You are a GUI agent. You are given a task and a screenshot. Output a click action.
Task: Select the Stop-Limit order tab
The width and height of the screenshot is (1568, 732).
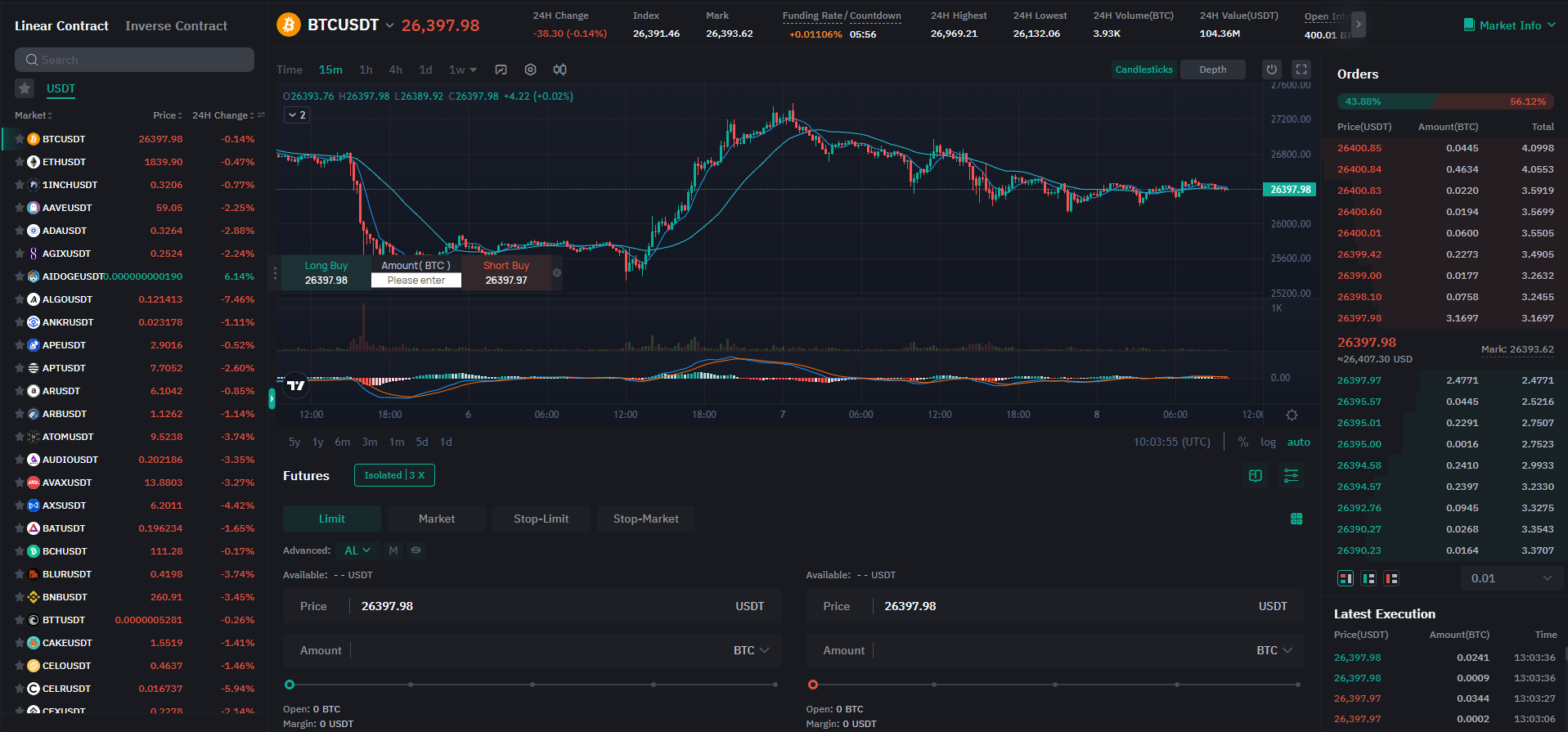(541, 519)
